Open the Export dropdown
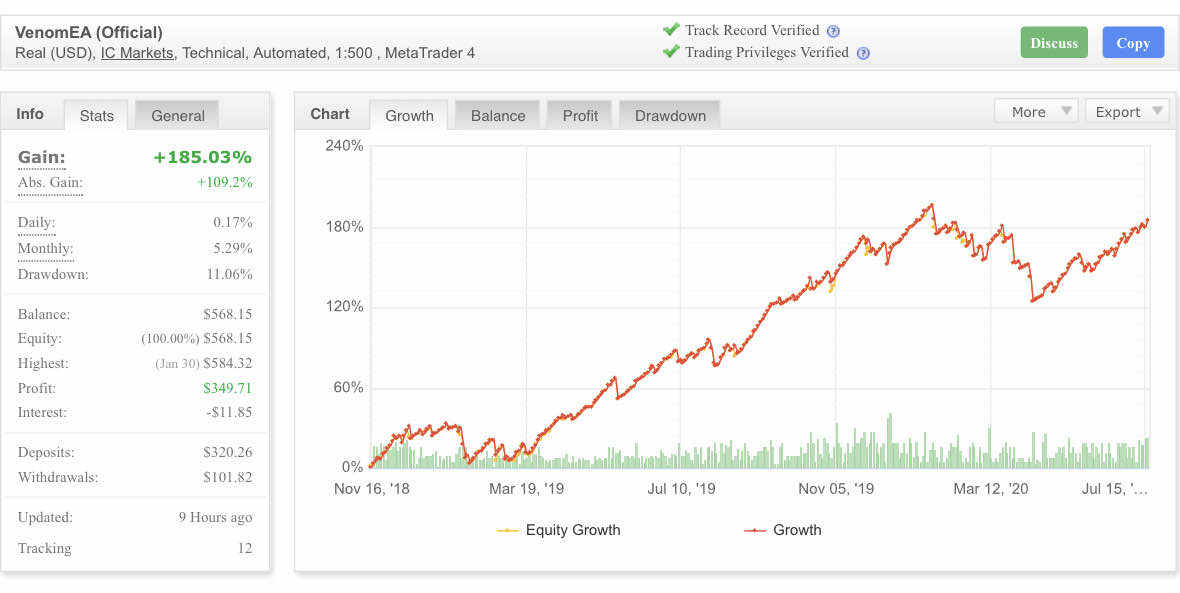 coord(1126,111)
